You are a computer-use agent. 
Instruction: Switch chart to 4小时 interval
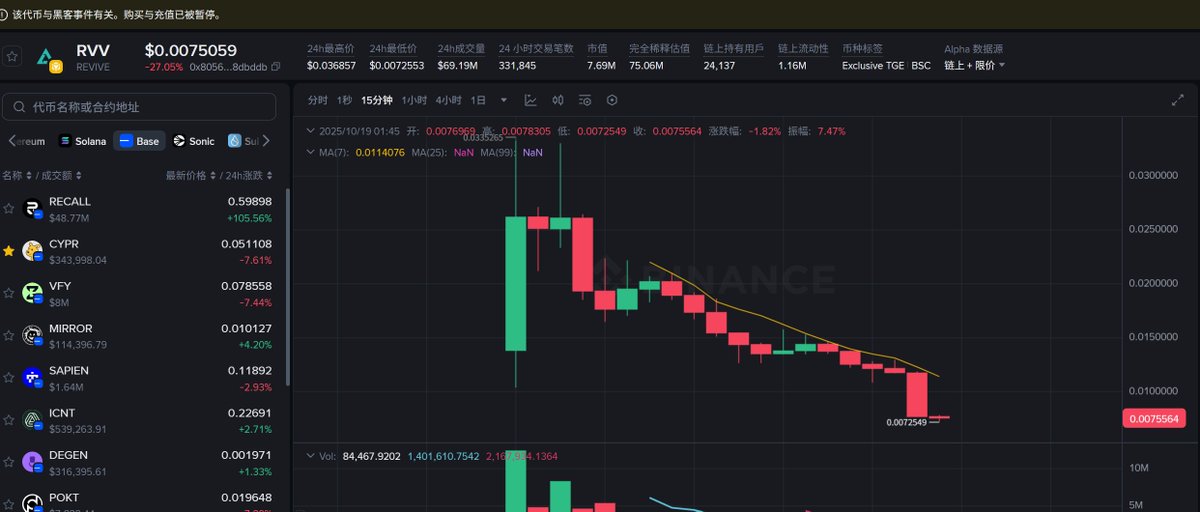(449, 100)
